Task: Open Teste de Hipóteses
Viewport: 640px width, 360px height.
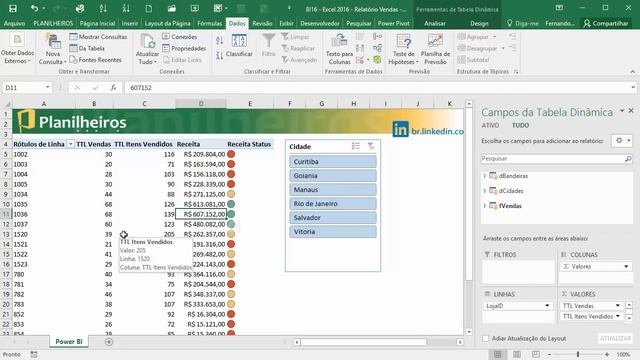Action: 404,49
